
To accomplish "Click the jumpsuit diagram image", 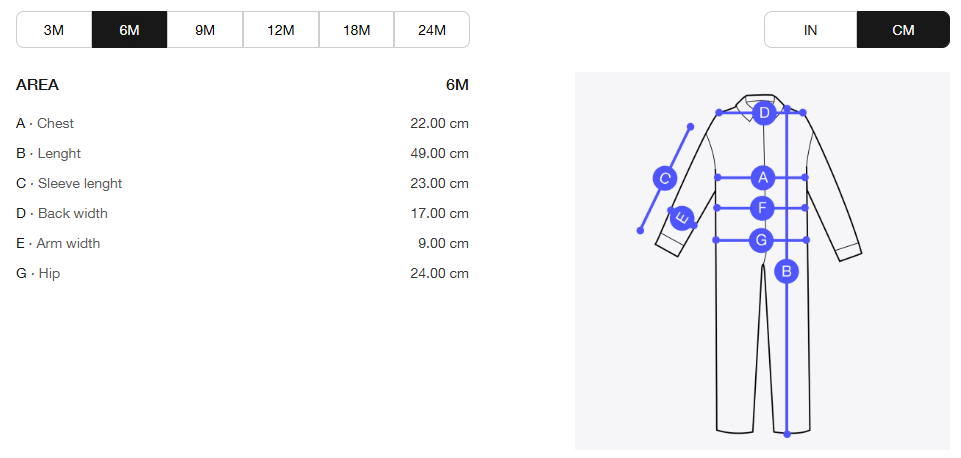I will pos(762,261).
